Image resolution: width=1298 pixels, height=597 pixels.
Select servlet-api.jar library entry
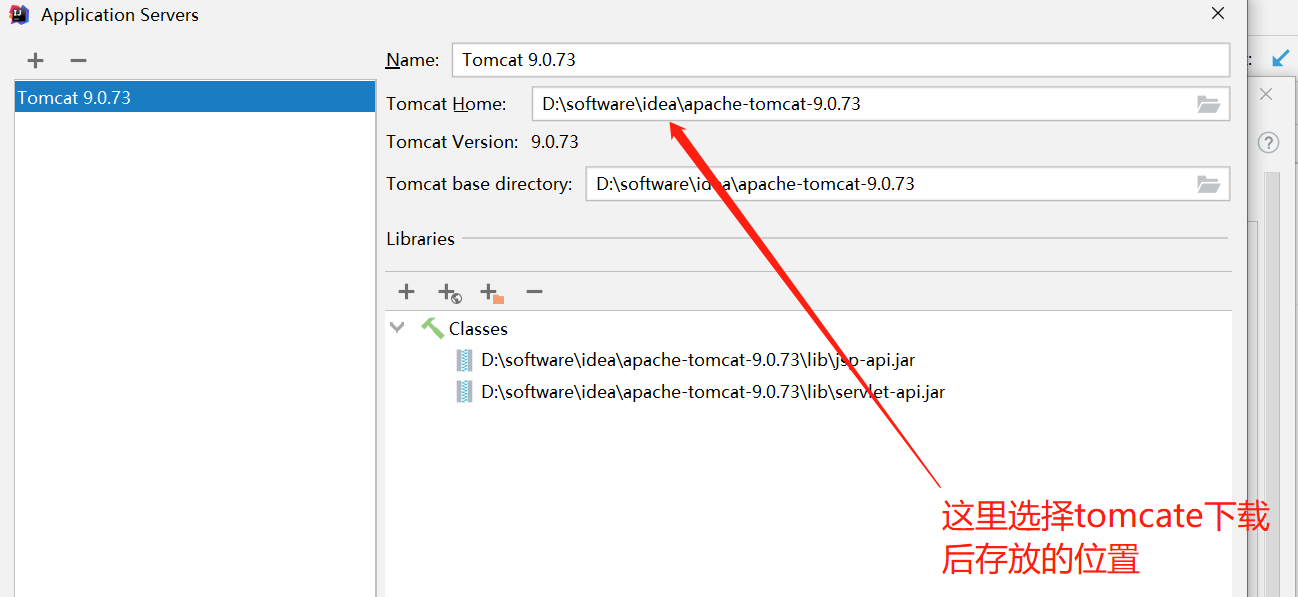point(713,392)
